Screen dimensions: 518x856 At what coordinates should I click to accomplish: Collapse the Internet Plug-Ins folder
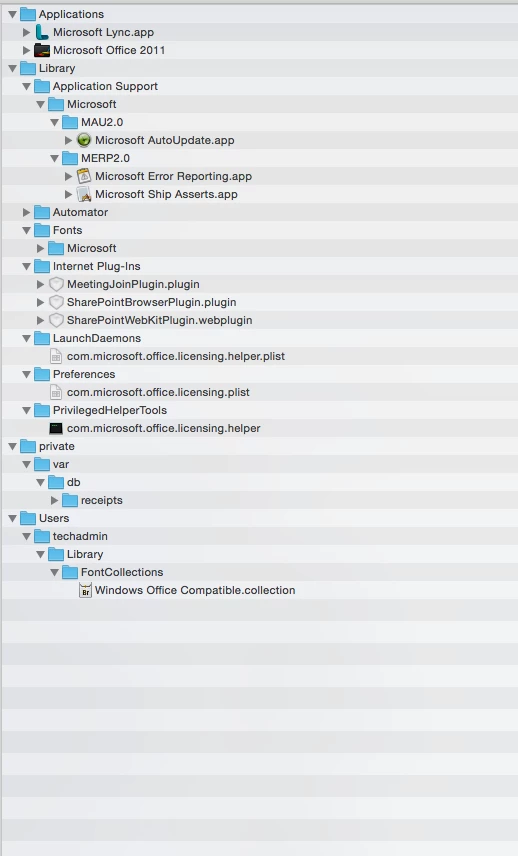click(26, 266)
